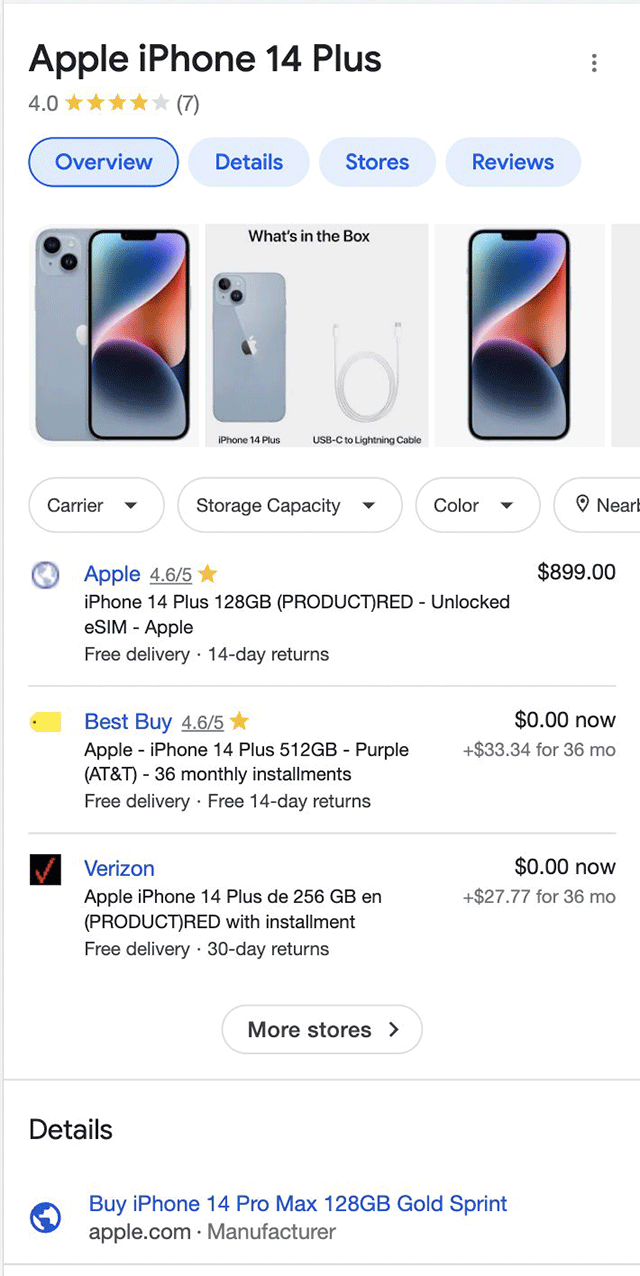Click the Best Buy yellow tag logo
Screen dimensions: 640x1276
point(46,722)
